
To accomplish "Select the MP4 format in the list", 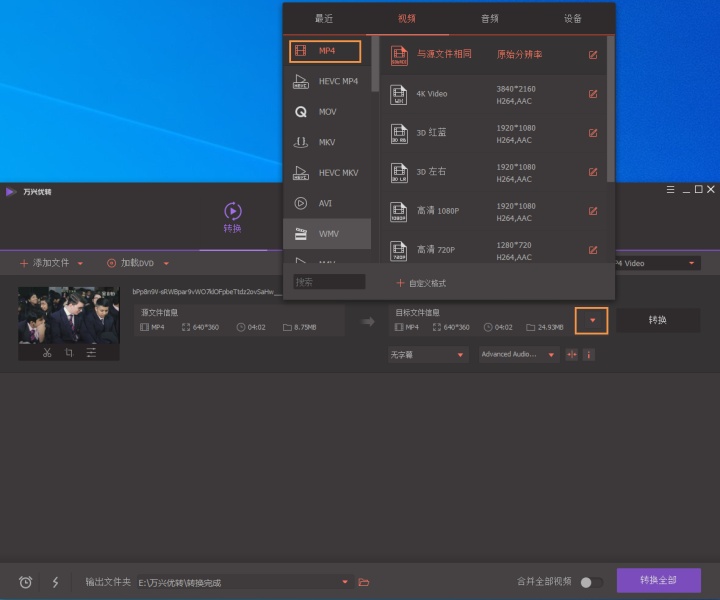I will (x=325, y=51).
